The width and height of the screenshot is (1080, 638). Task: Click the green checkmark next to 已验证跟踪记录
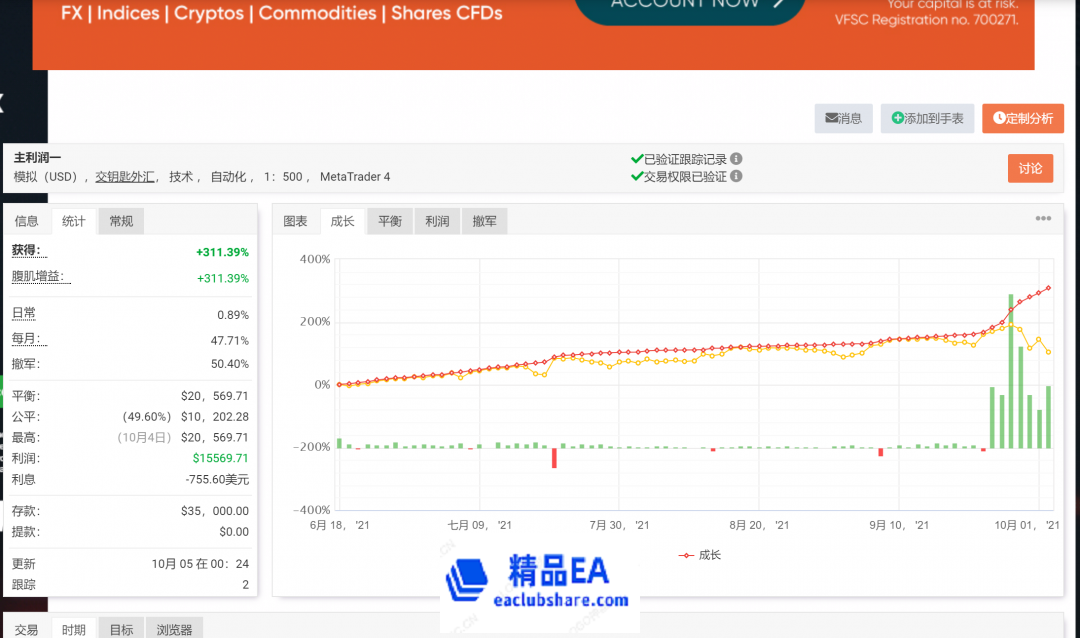pos(637,157)
